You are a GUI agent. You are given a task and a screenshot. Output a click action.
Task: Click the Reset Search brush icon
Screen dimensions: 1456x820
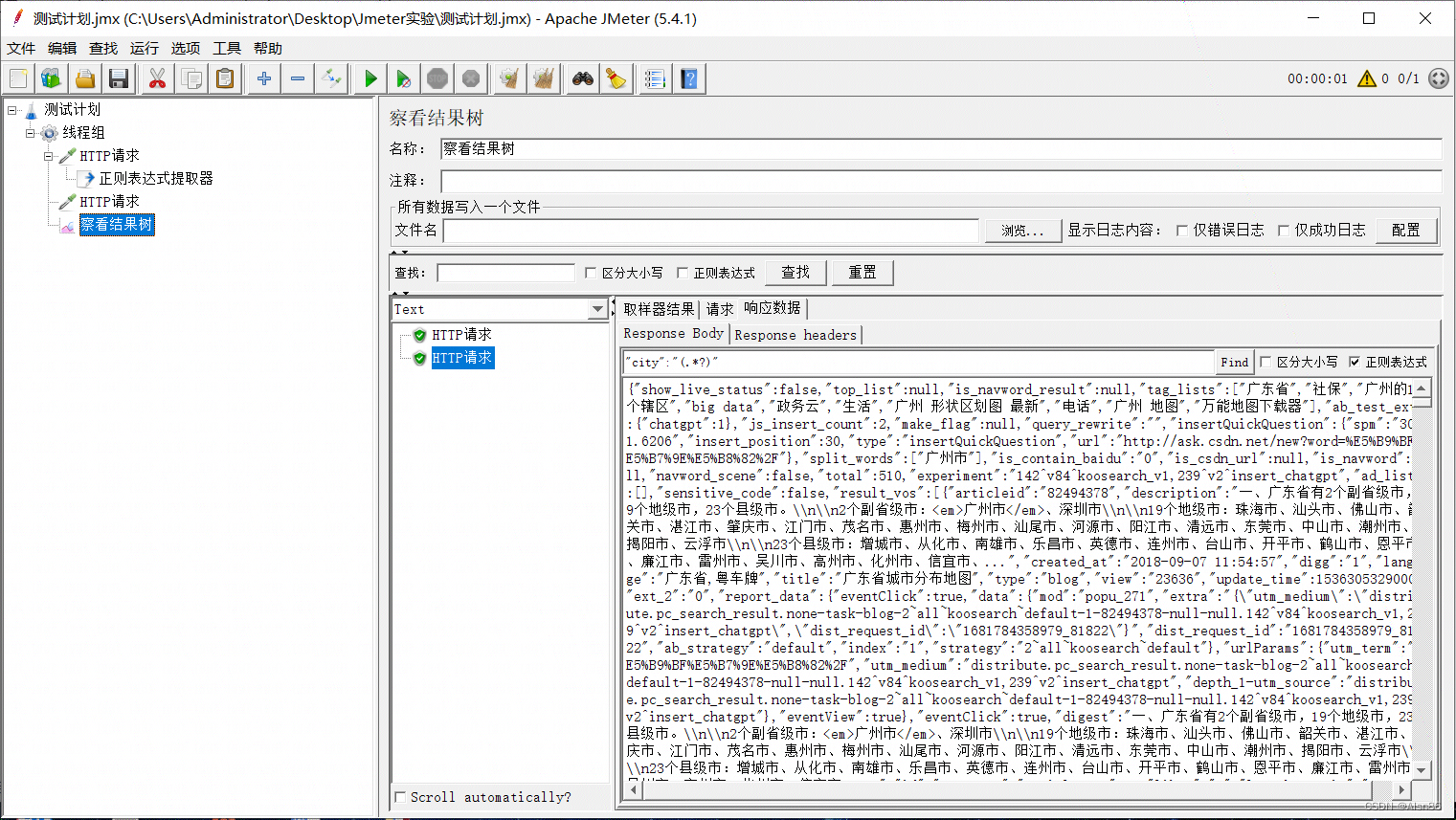[x=616, y=78]
